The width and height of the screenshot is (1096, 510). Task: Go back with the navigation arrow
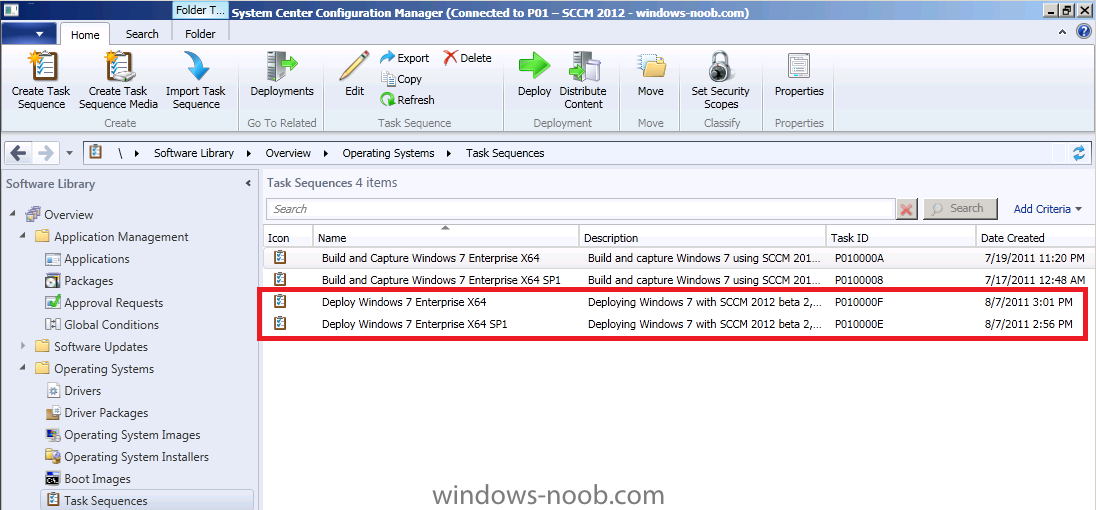point(19,153)
